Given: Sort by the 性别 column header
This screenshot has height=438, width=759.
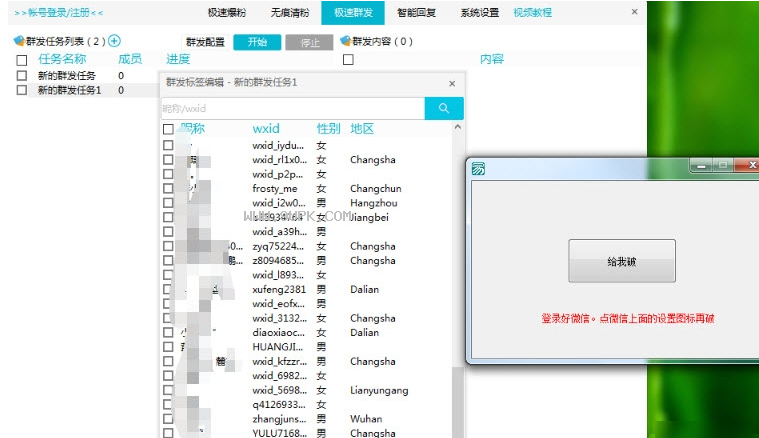Looking at the screenshot, I should (328, 129).
